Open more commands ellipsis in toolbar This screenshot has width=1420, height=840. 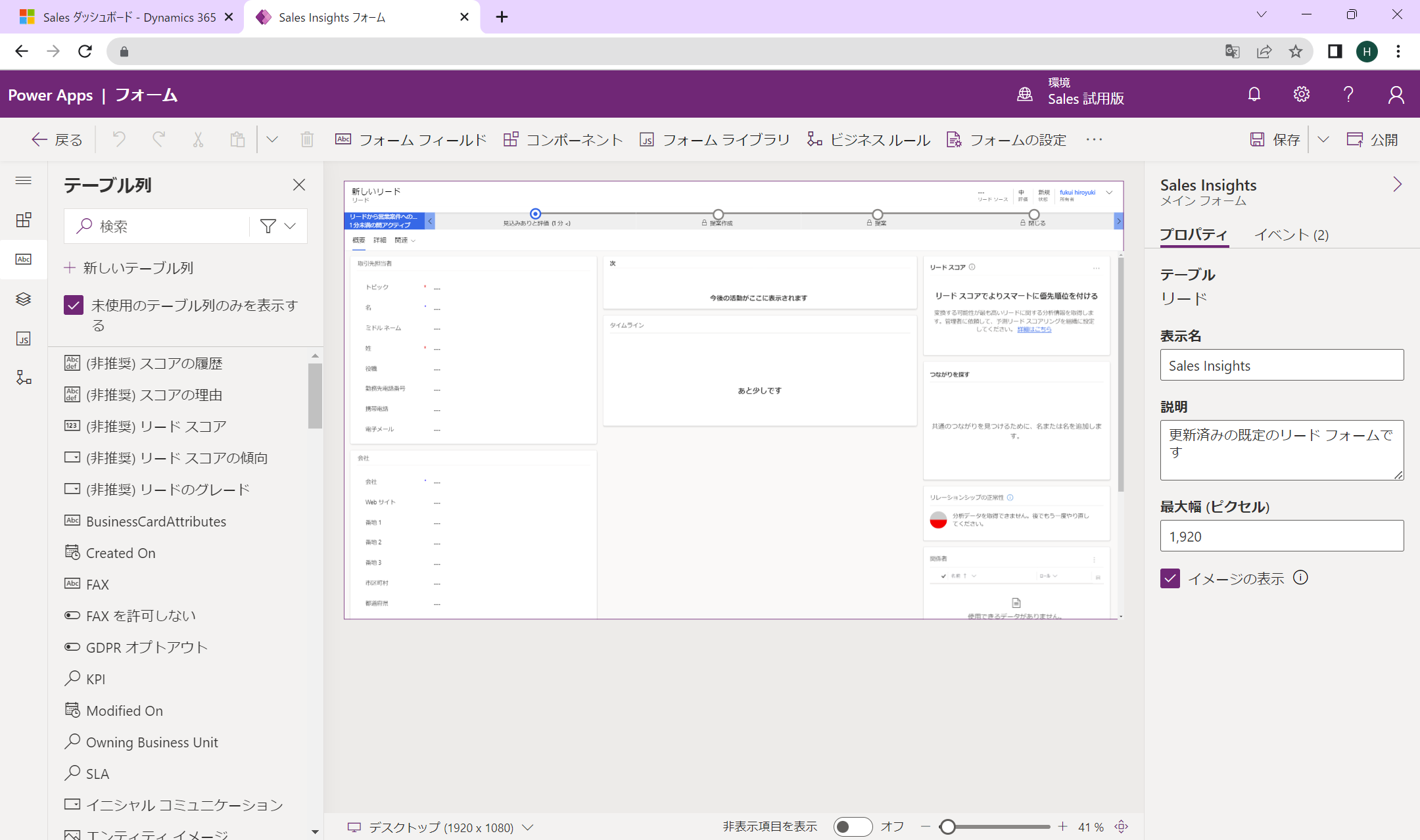(1095, 139)
